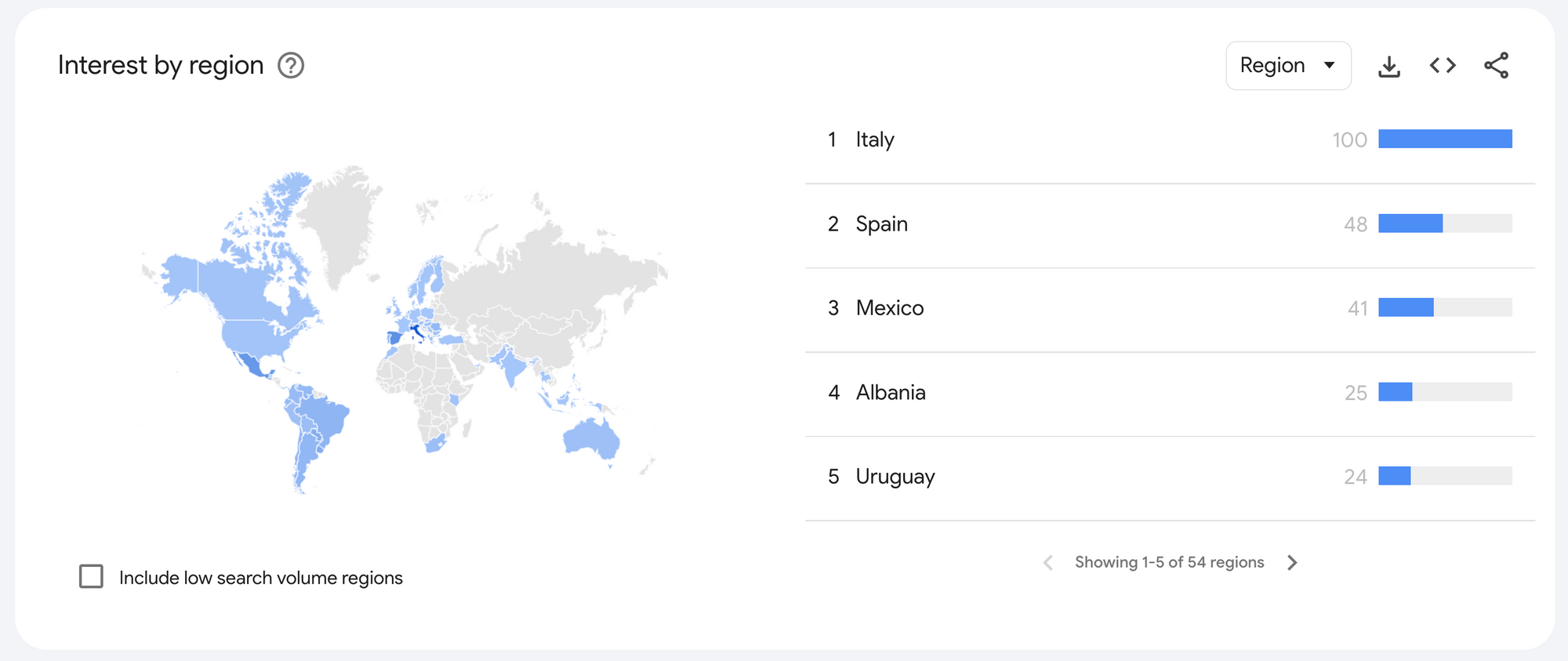Go to next page of regions
The width and height of the screenshot is (1568, 661).
point(1292,562)
